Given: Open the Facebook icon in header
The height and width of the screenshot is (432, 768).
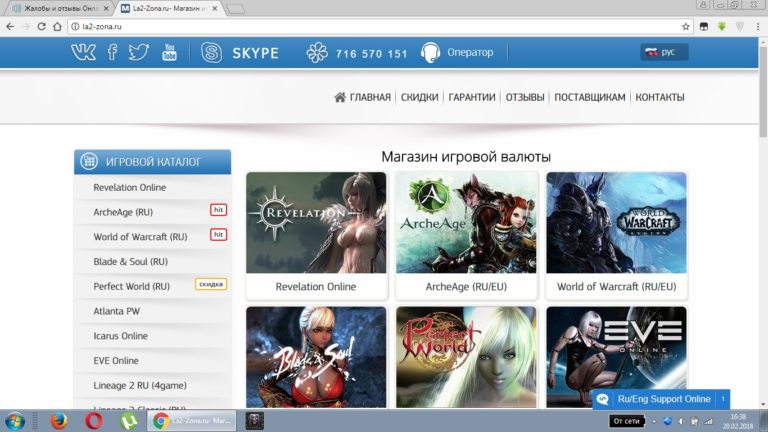Looking at the screenshot, I should (x=112, y=52).
